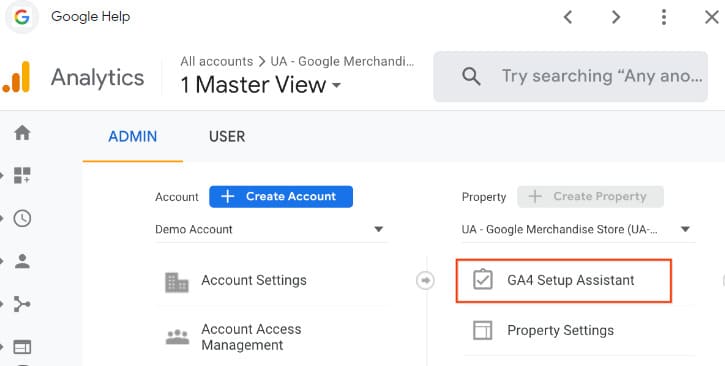Screen dimensions: 725x366
Task: Open GA4 Setup Assistant
Action: pyautogui.click(x=564, y=281)
